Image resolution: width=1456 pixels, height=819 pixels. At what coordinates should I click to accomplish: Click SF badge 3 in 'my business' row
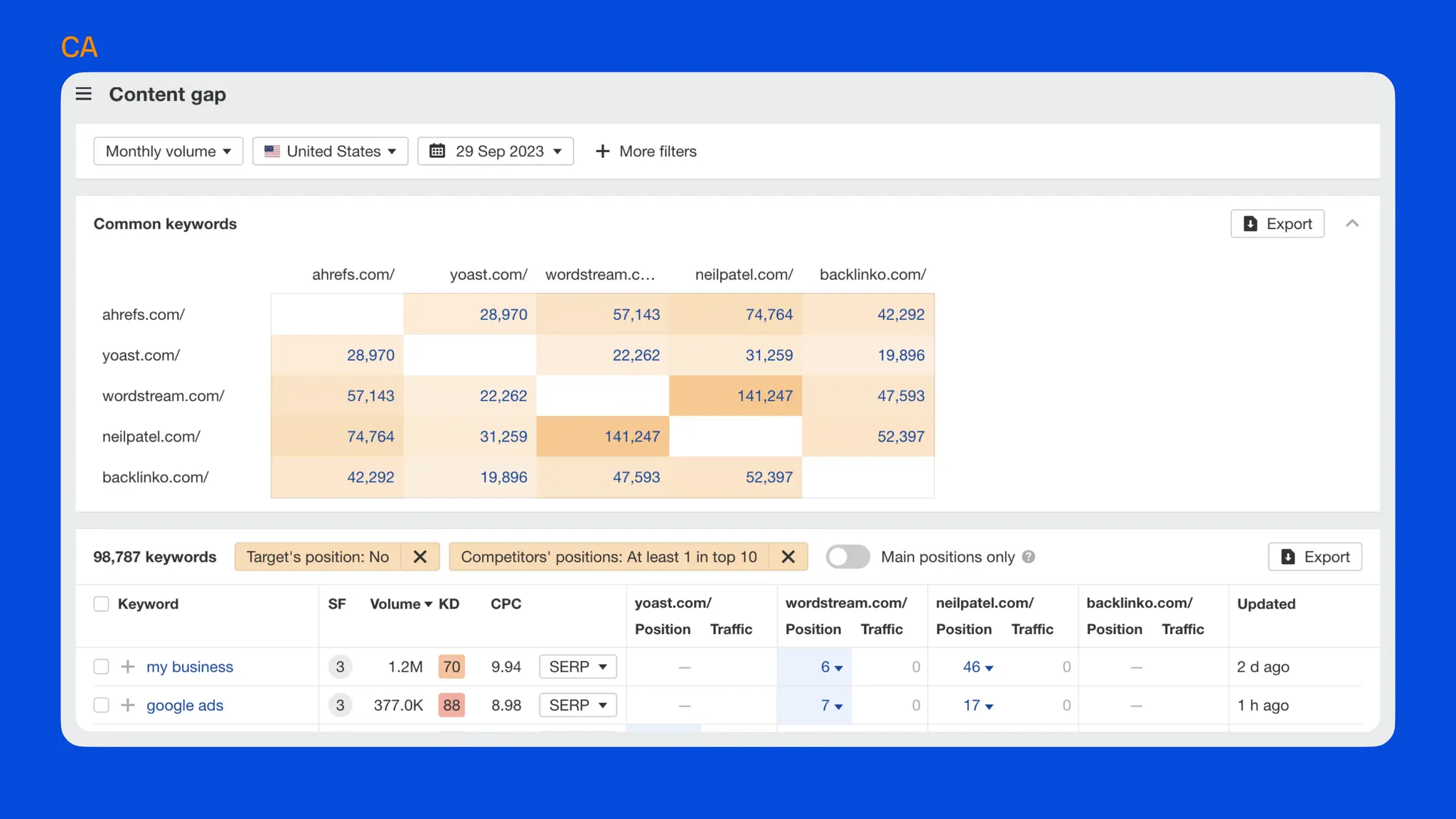click(x=340, y=667)
